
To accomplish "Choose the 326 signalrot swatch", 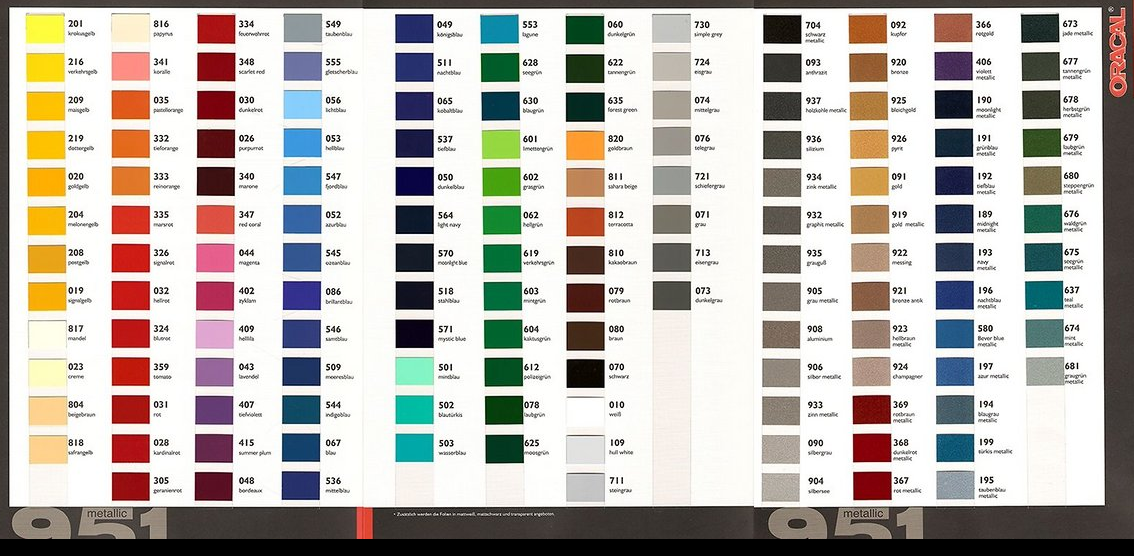I will (130, 258).
